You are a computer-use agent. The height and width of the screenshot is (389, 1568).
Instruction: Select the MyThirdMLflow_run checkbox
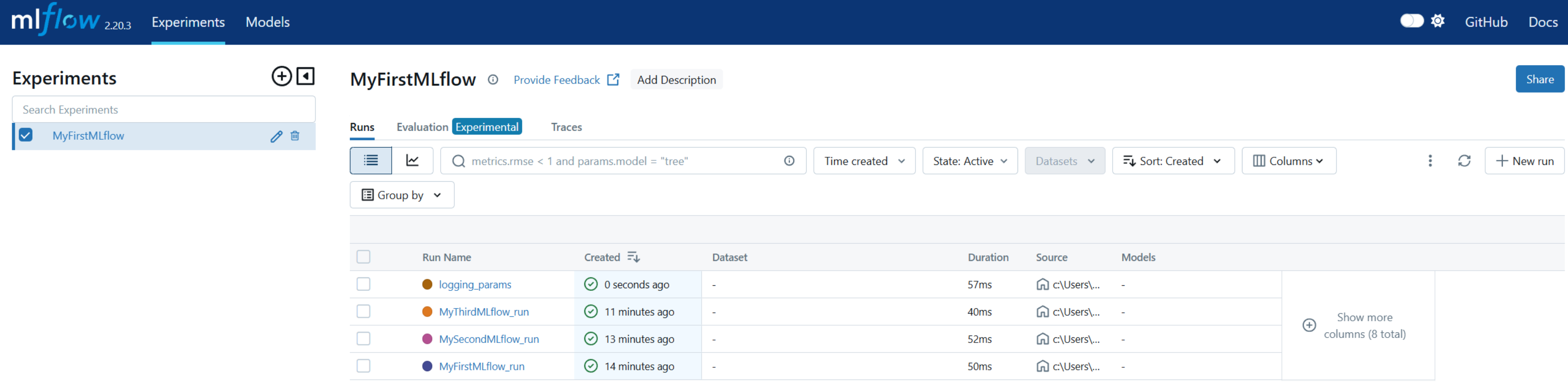click(363, 312)
